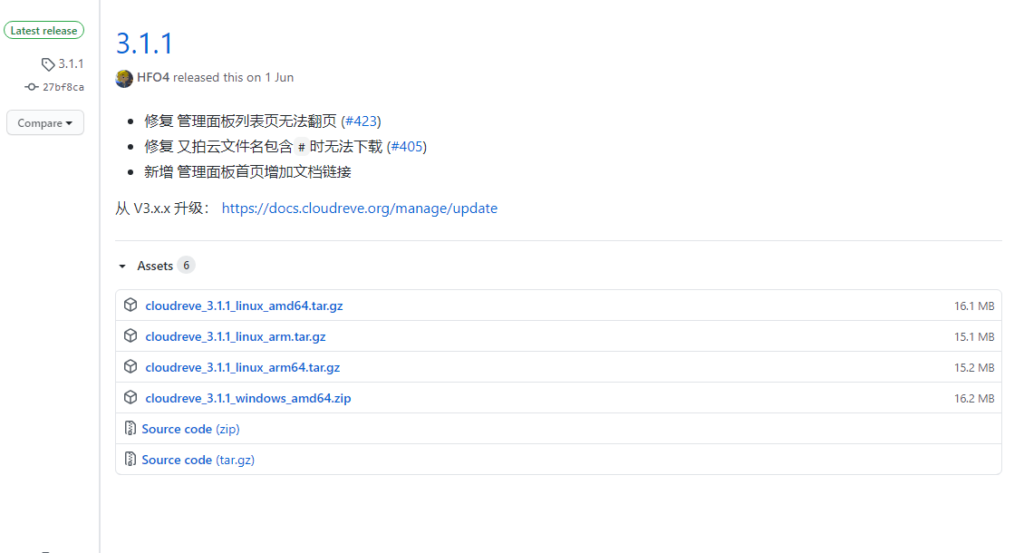Click the 'released this on 1 Jun' text

pos(233,77)
